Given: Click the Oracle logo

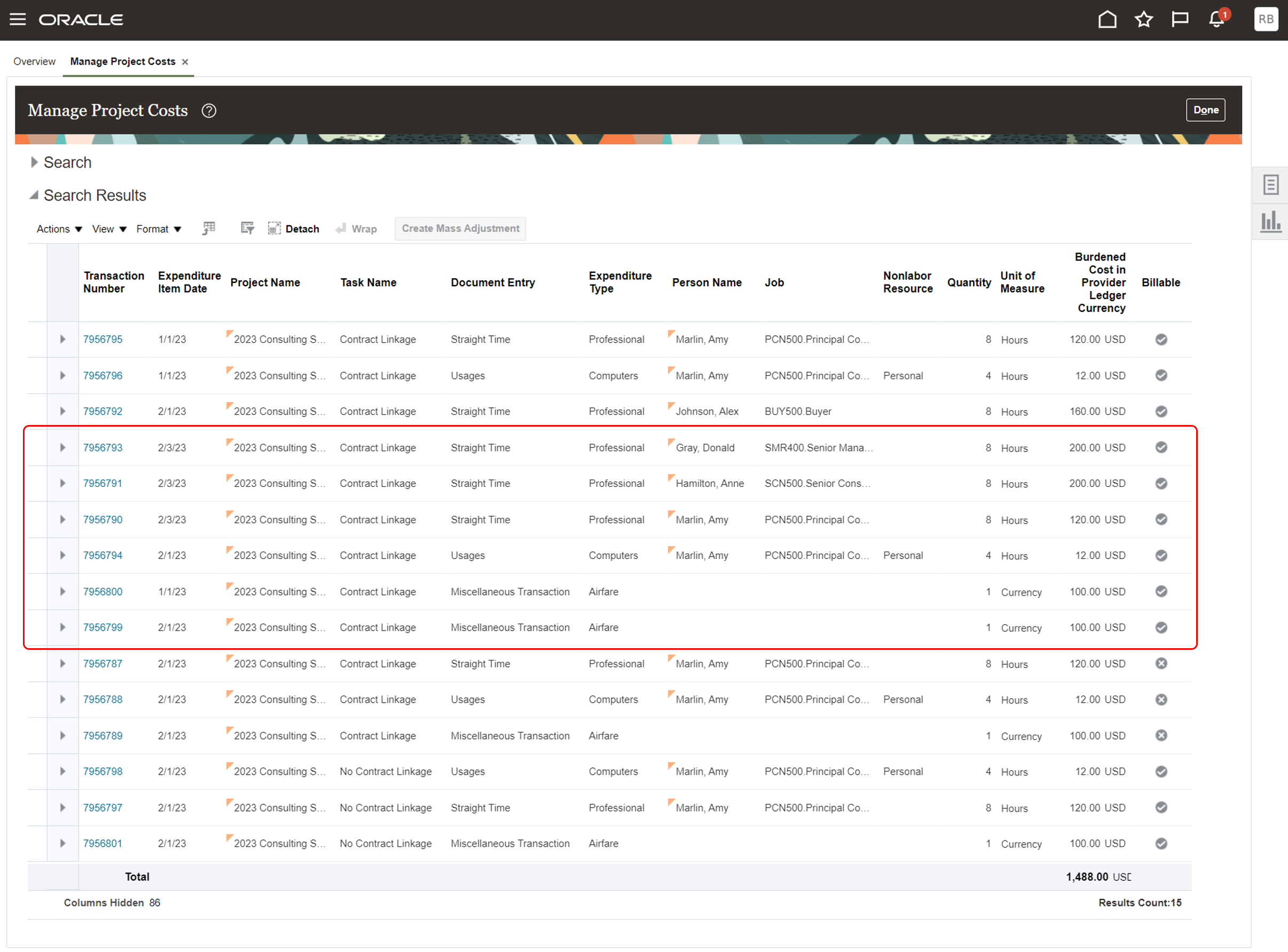Looking at the screenshot, I should 81,20.
